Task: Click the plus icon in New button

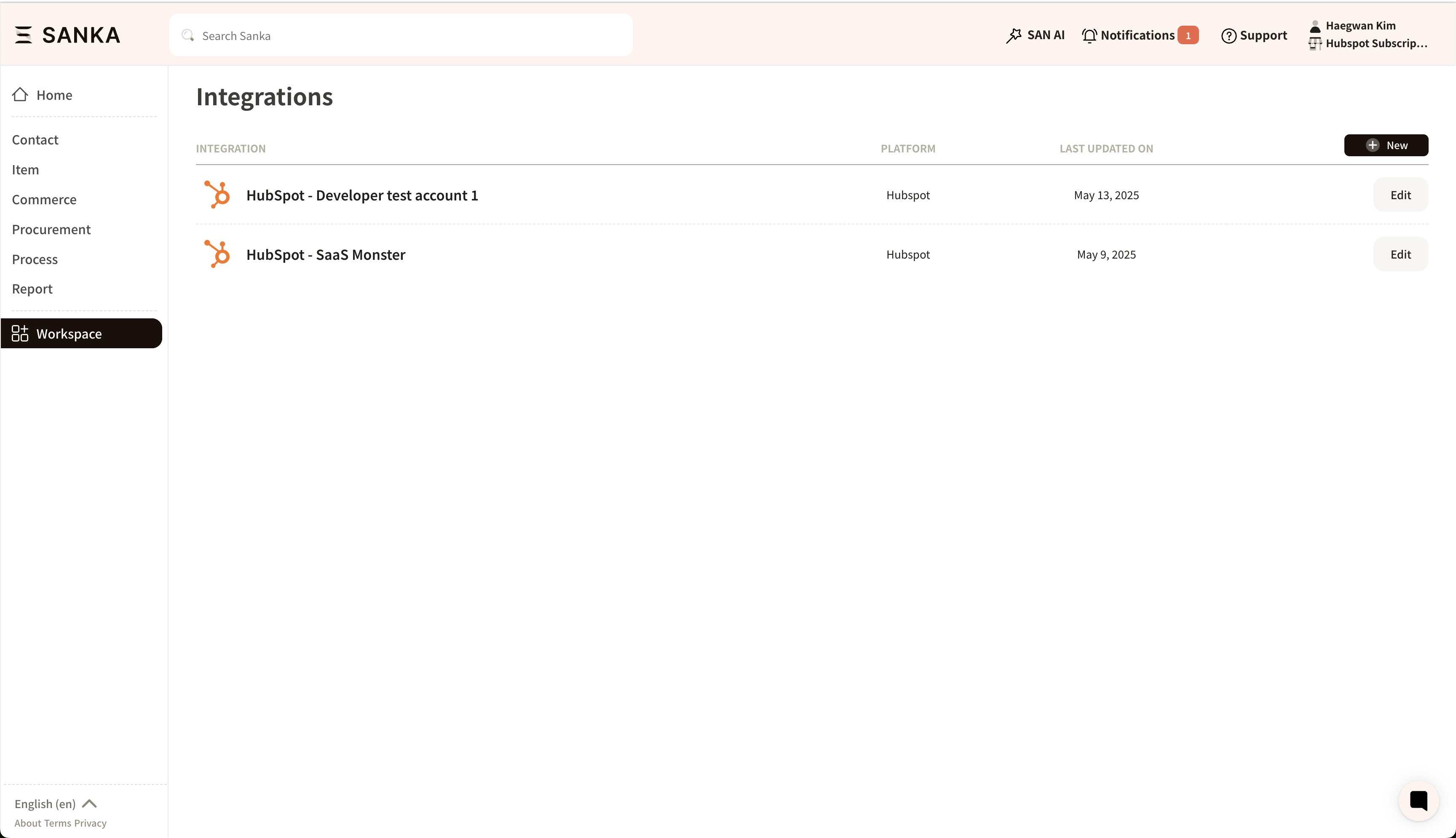Action: click(1373, 145)
